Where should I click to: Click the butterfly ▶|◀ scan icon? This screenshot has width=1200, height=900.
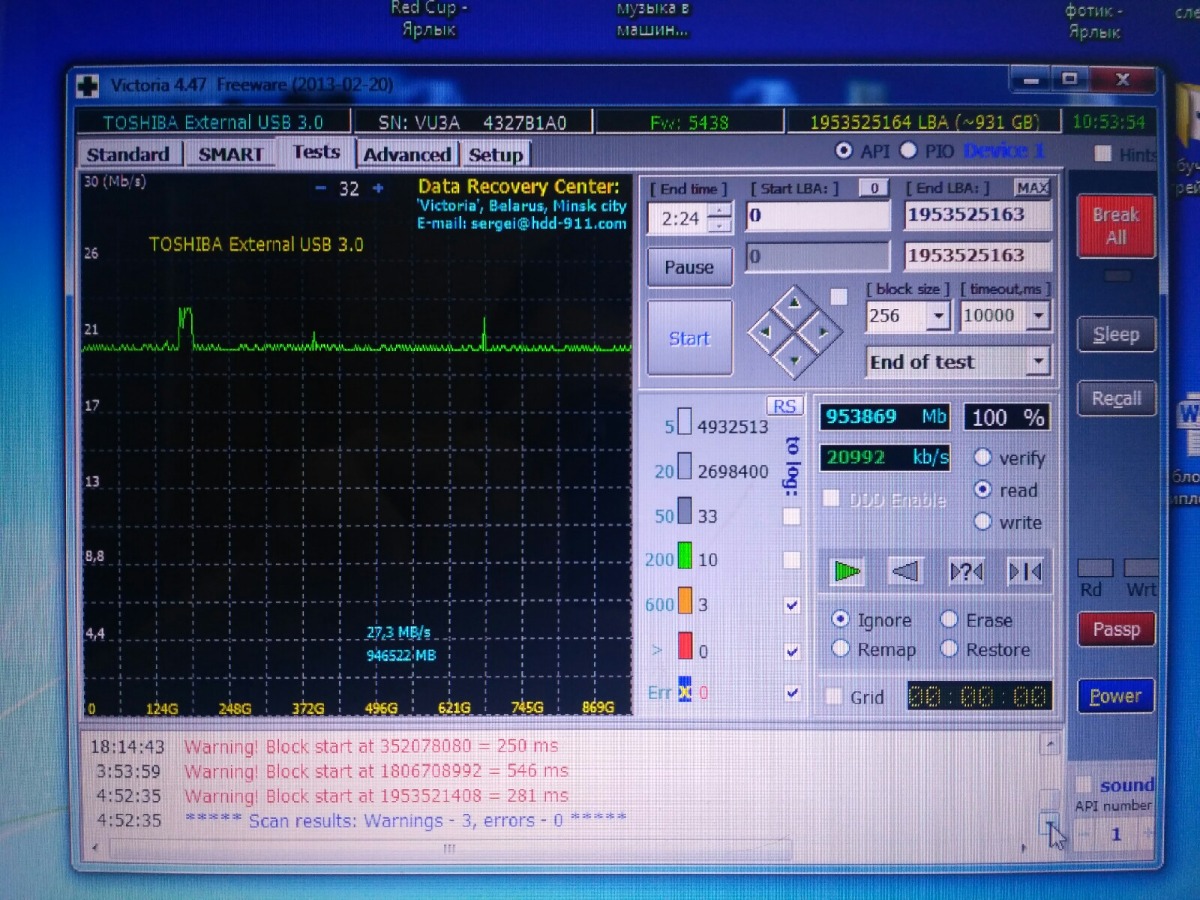[x=1025, y=571]
